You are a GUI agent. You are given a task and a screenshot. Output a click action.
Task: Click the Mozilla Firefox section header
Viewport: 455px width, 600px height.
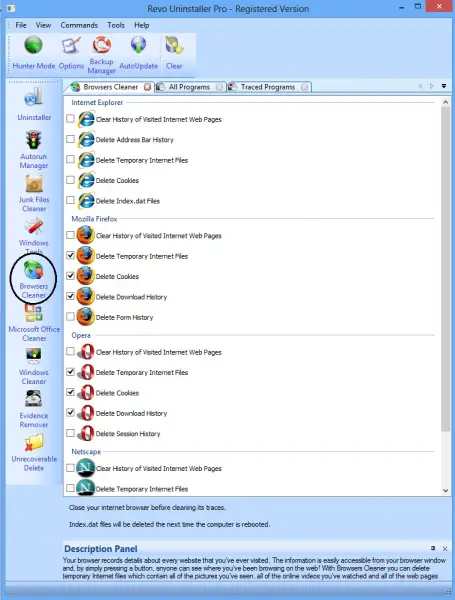coord(94,219)
